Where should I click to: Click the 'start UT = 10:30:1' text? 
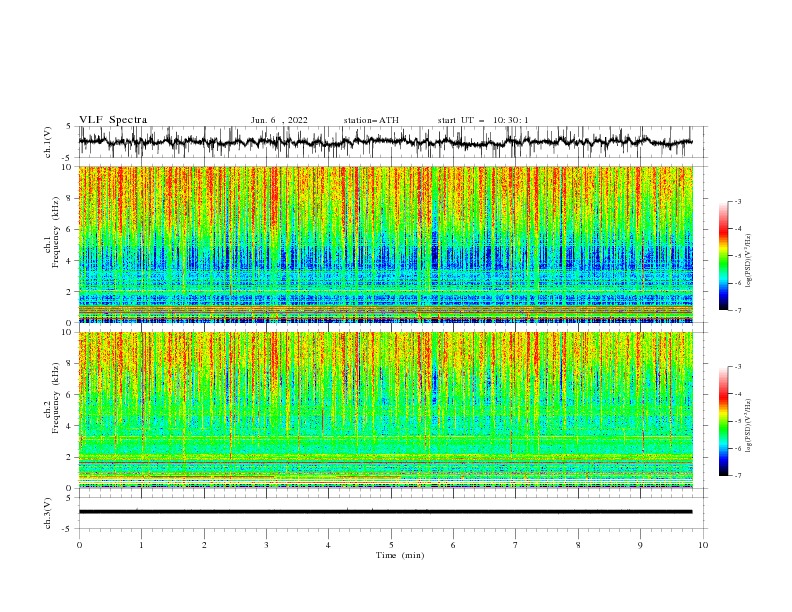tap(483, 120)
